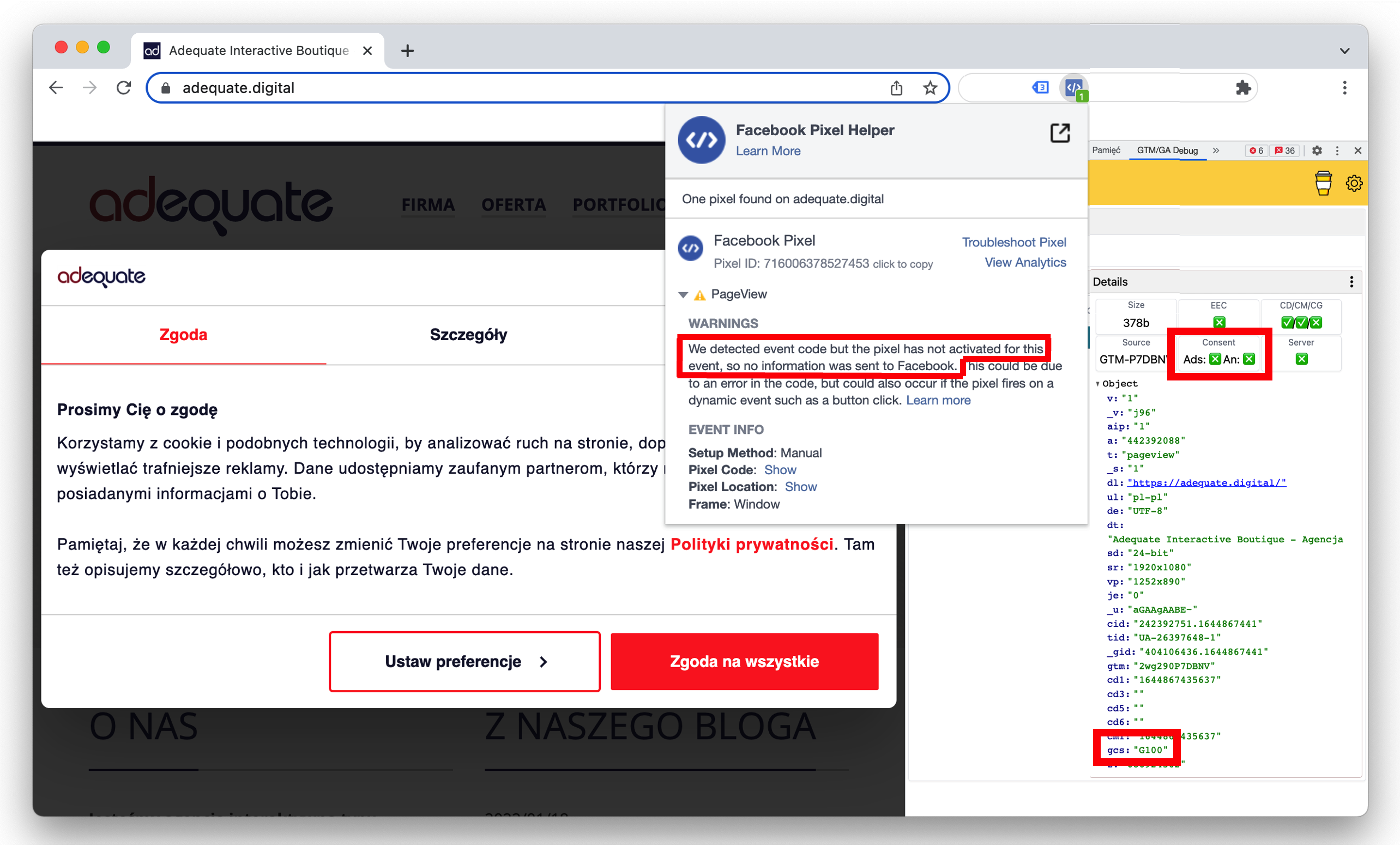This screenshot has width=1400, height=846.
Task: Click the 6 errors counter in DevTools
Action: point(1256,150)
